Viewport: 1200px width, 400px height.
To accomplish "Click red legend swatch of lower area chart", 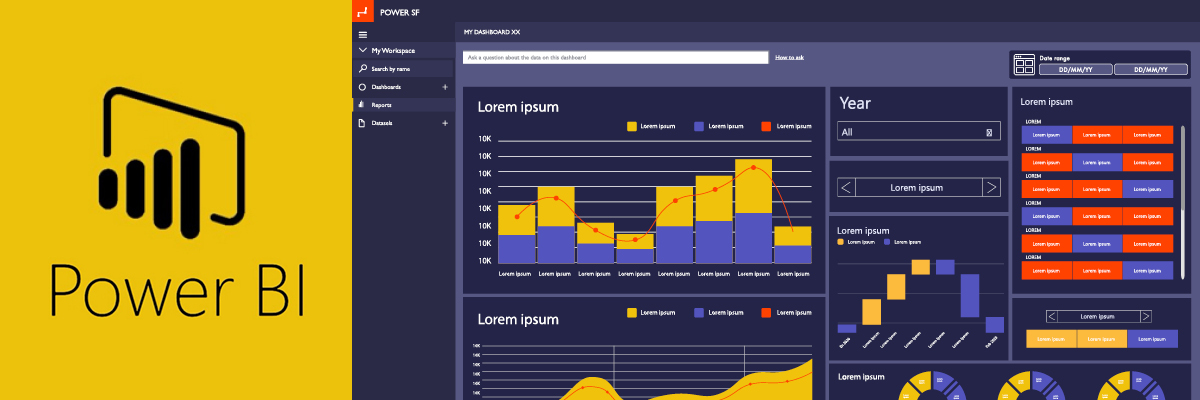I will [766, 313].
